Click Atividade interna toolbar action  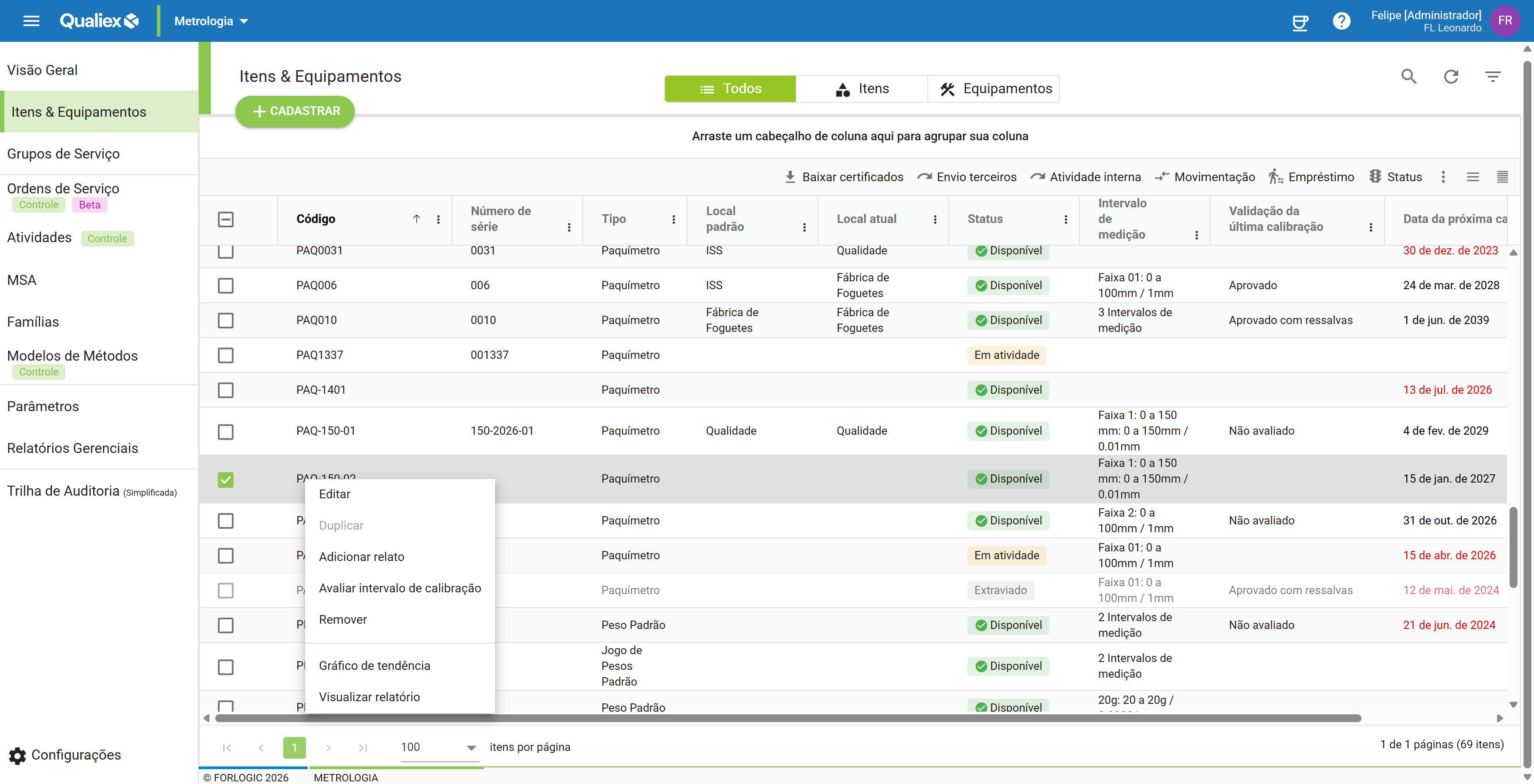(x=1085, y=177)
